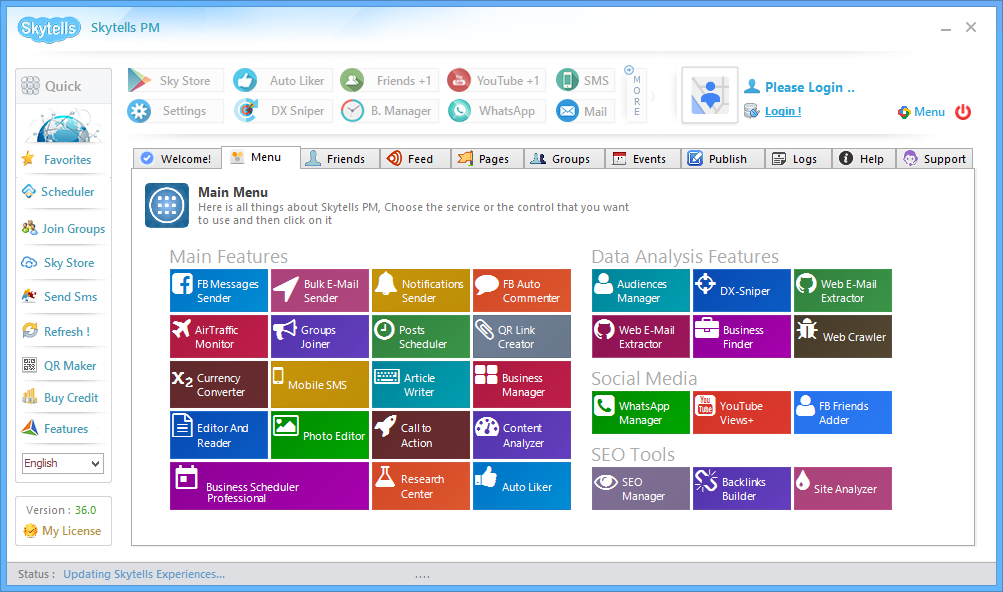The height and width of the screenshot is (592, 1003).
Task: Open the Events tab
Action: tap(642, 159)
